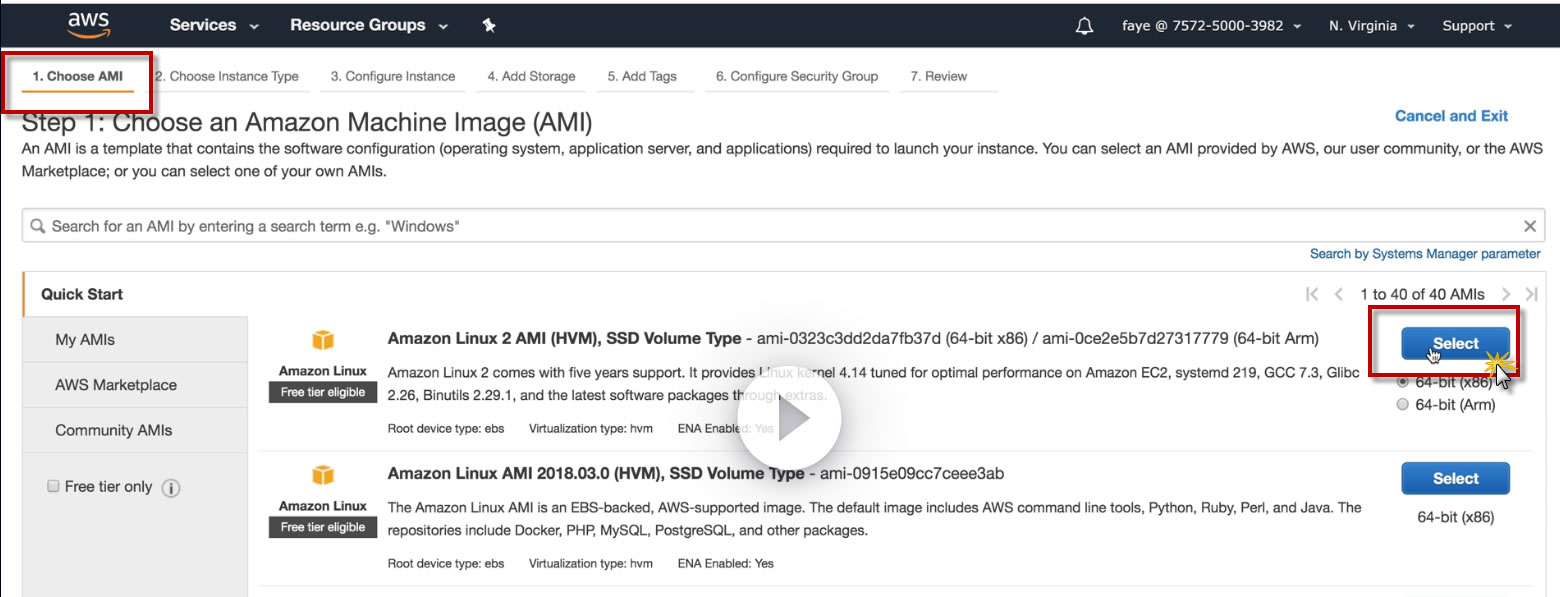1560x597 pixels.
Task: Open the notifications bell
Action: click(1084, 26)
